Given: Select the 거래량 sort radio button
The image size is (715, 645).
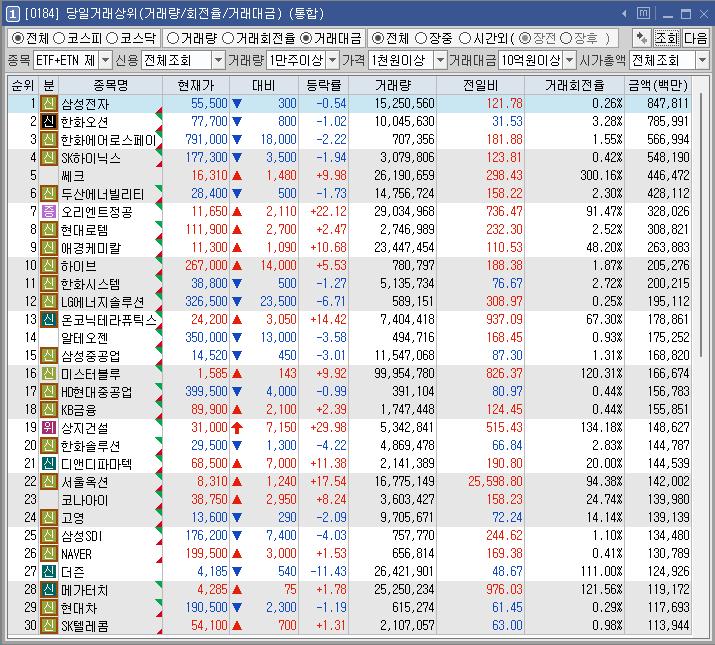Looking at the screenshot, I should (172, 38).
